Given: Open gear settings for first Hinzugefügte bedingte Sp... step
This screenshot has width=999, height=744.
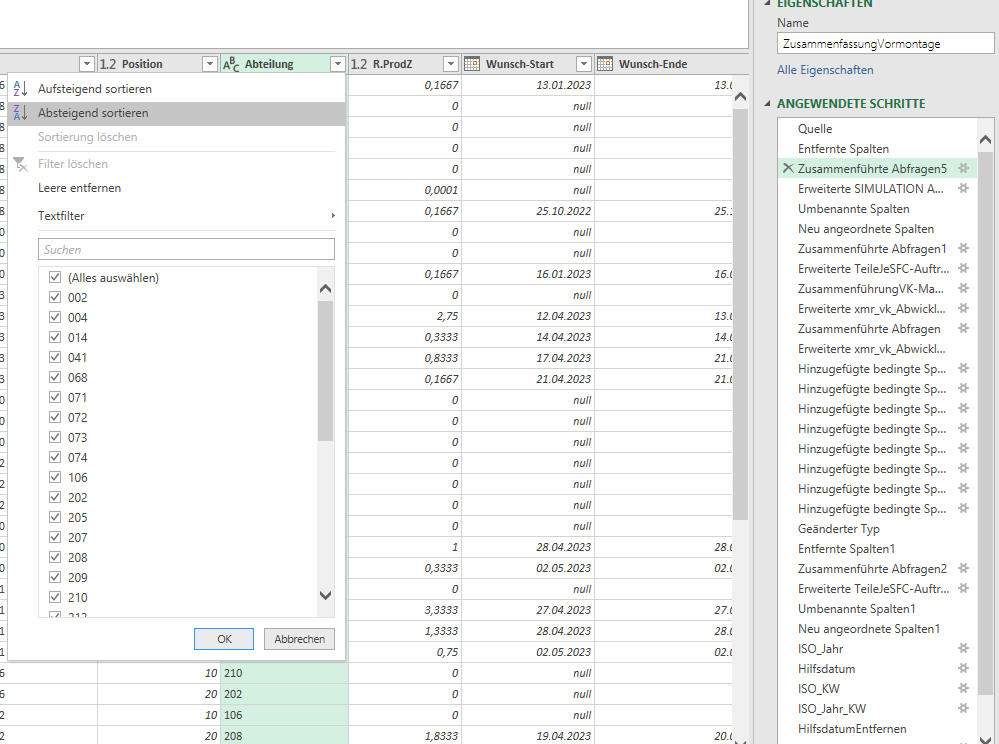Looking at the screenshot, I should point(963,368).
